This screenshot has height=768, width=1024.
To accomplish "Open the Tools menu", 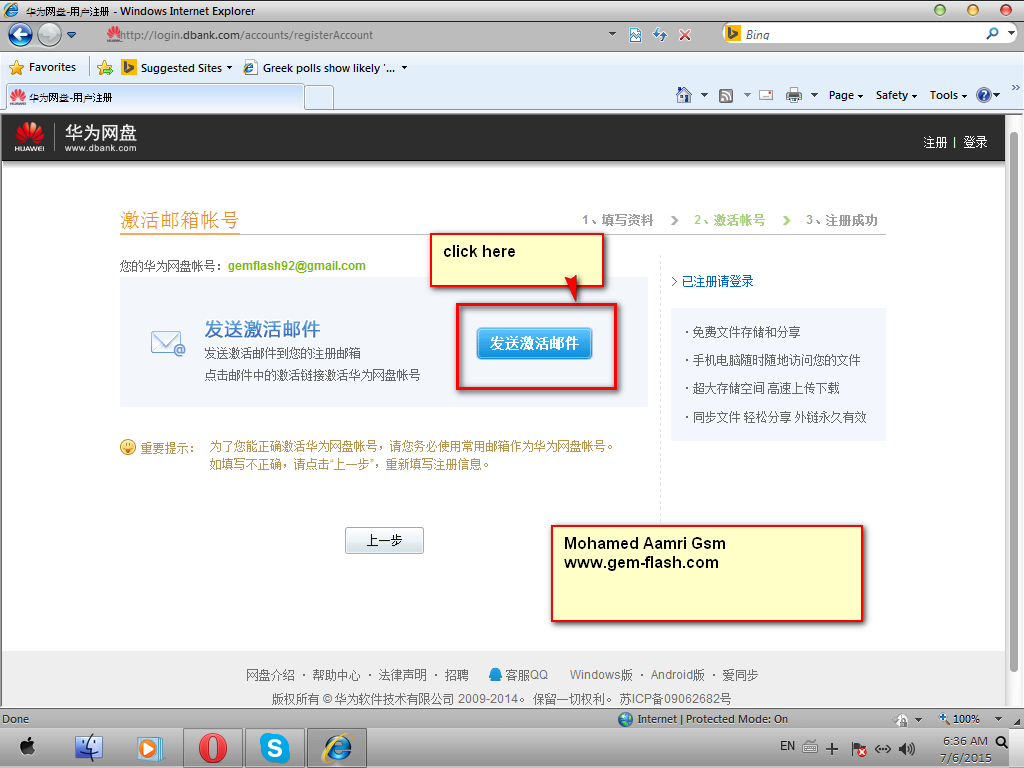I will pos(948,95).
